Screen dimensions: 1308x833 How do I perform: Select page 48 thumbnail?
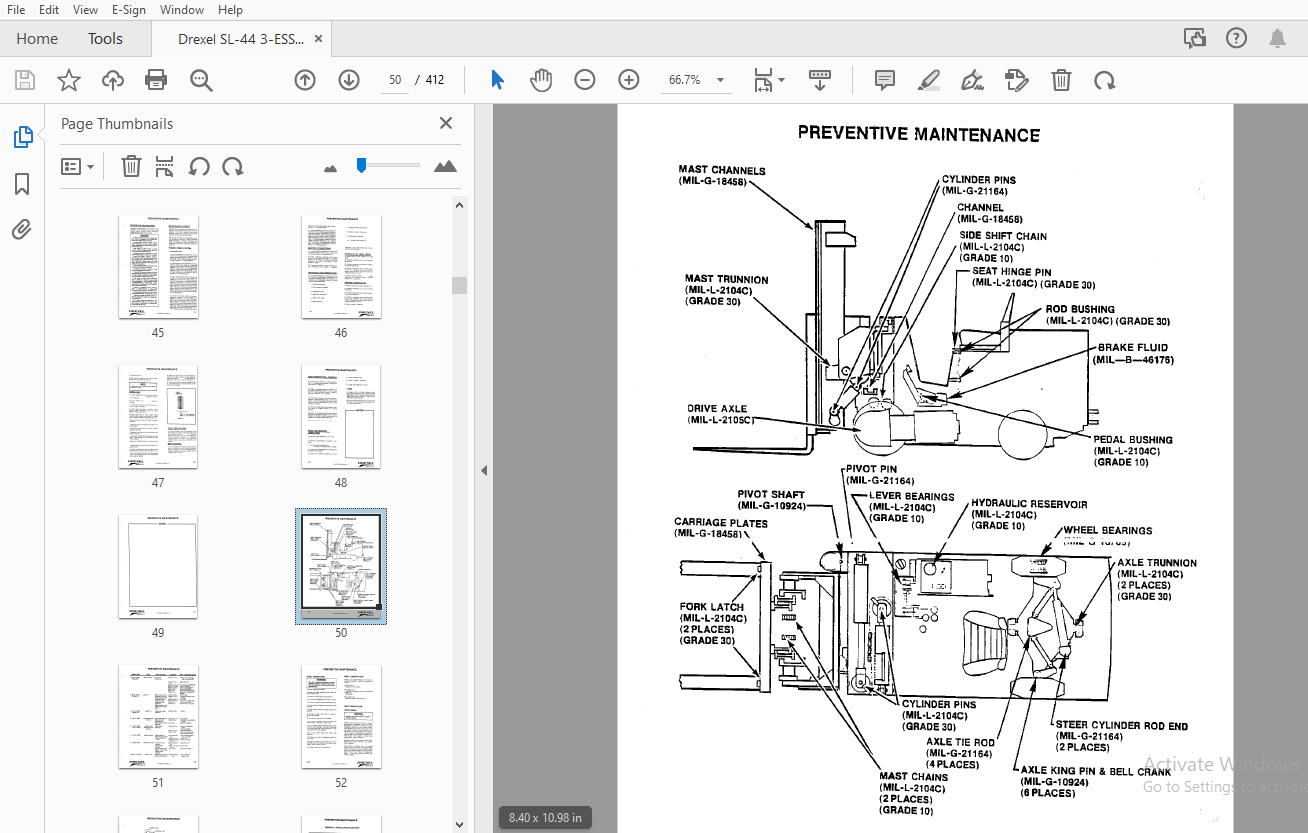[x=341, y=417]
